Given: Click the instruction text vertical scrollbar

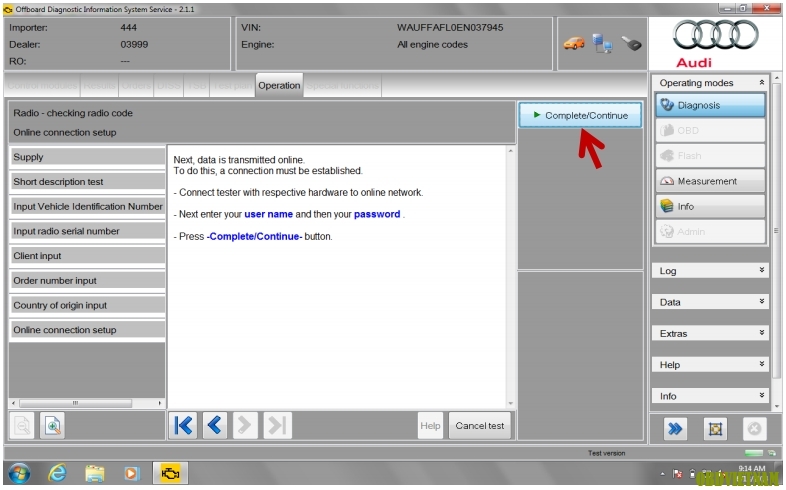Looking at the screenshot, I should click(x=510, y=277).
